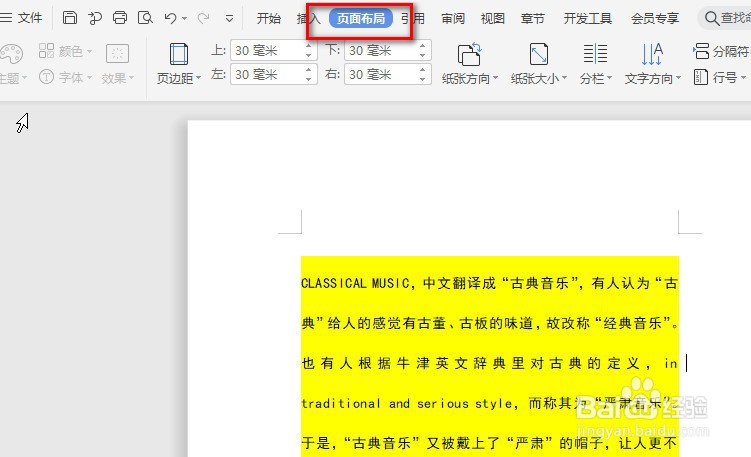The height and width of the screenshot is (457, 751).
Task: Click the 行号 line numbers button
Action: point(720,77)
